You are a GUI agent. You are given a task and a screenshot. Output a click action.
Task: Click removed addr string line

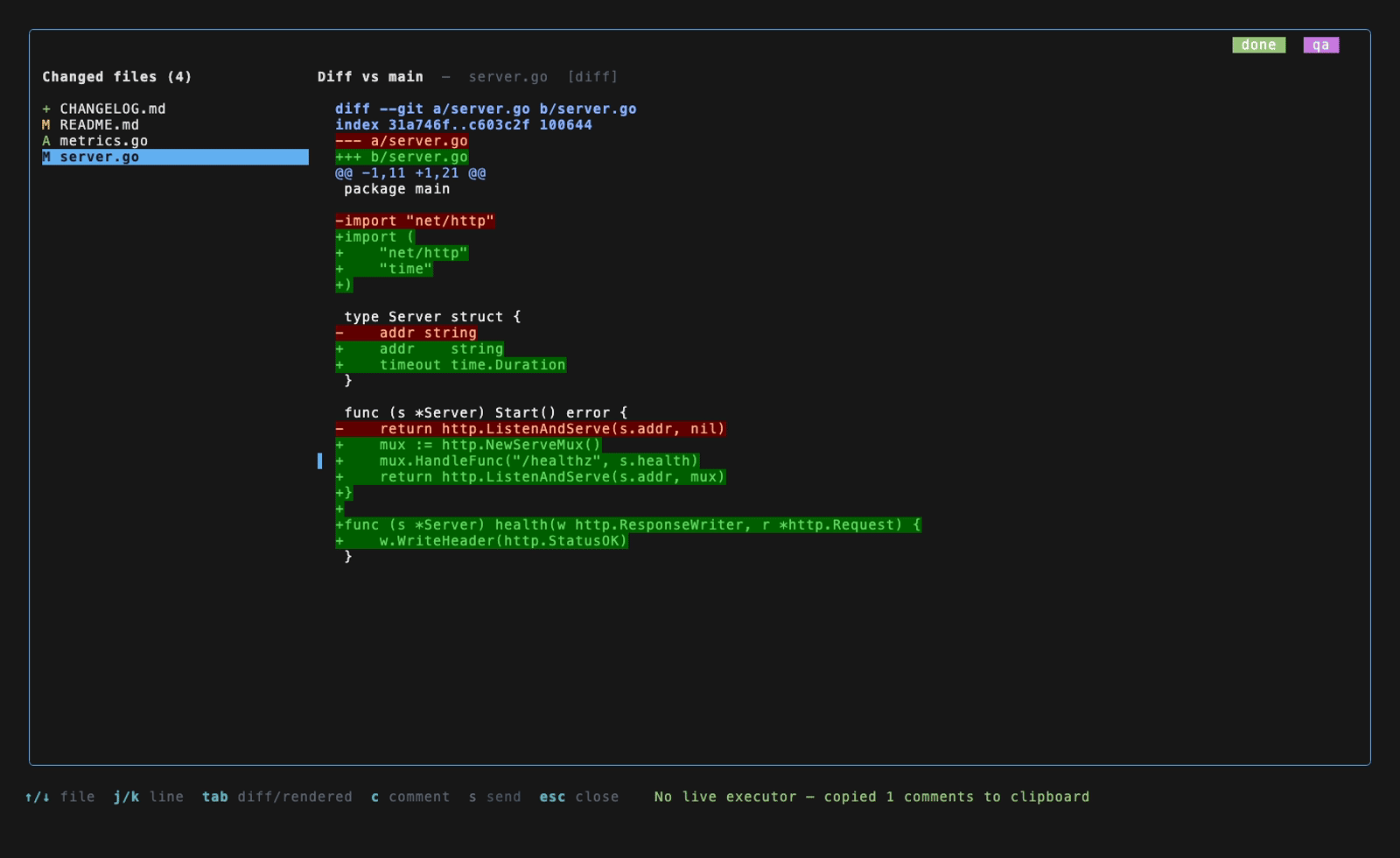tap(406, 333)
